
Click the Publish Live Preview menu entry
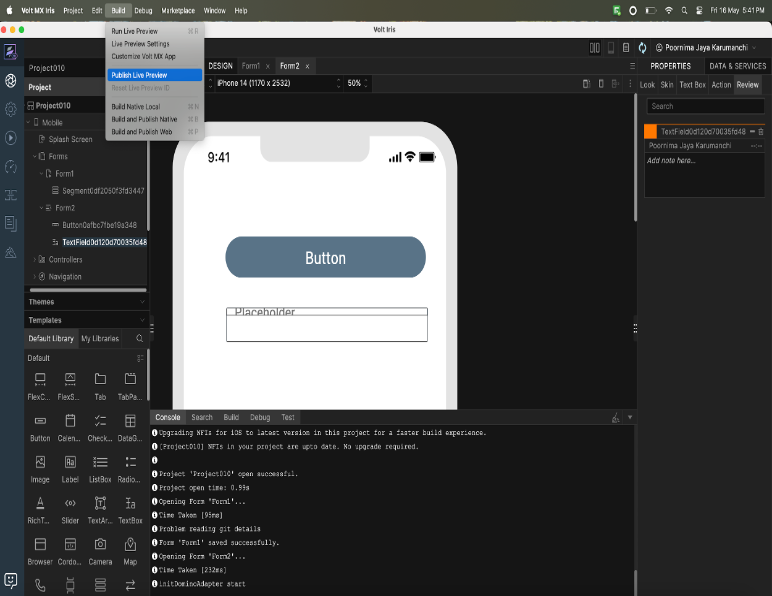coord(139,75)
